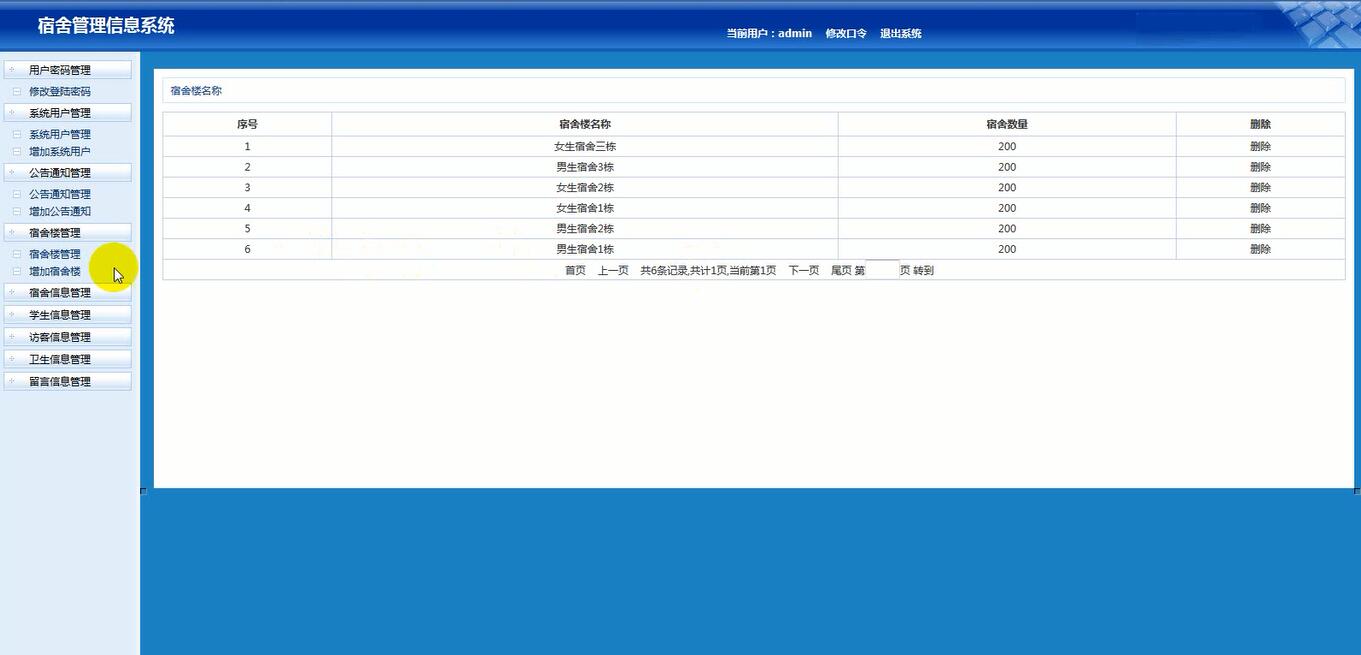
Task: Collapse the 系统用户管理 section
Action: point(67,113)
